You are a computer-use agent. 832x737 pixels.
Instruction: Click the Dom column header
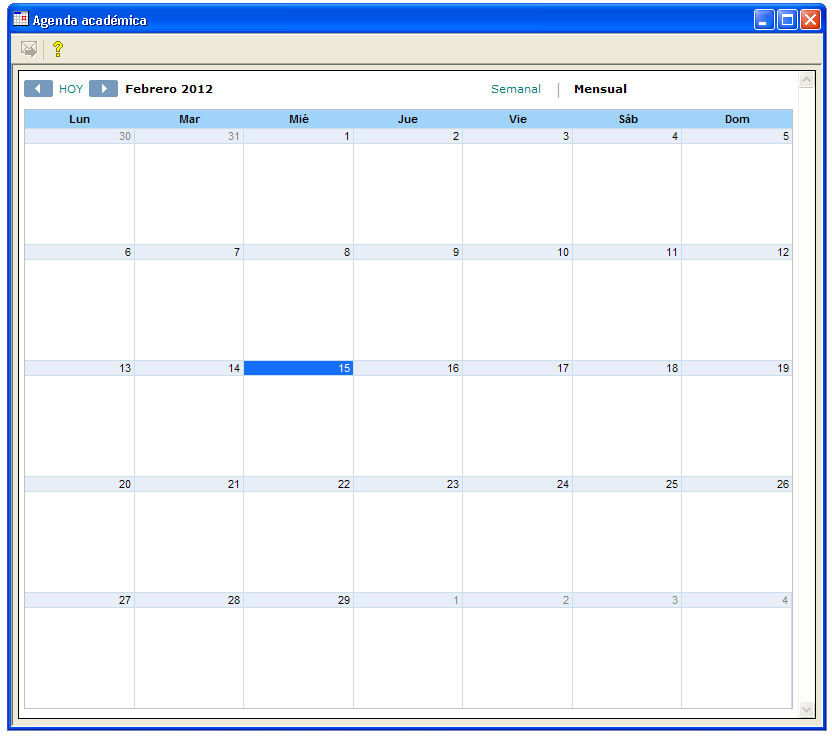tap(737, 119)
